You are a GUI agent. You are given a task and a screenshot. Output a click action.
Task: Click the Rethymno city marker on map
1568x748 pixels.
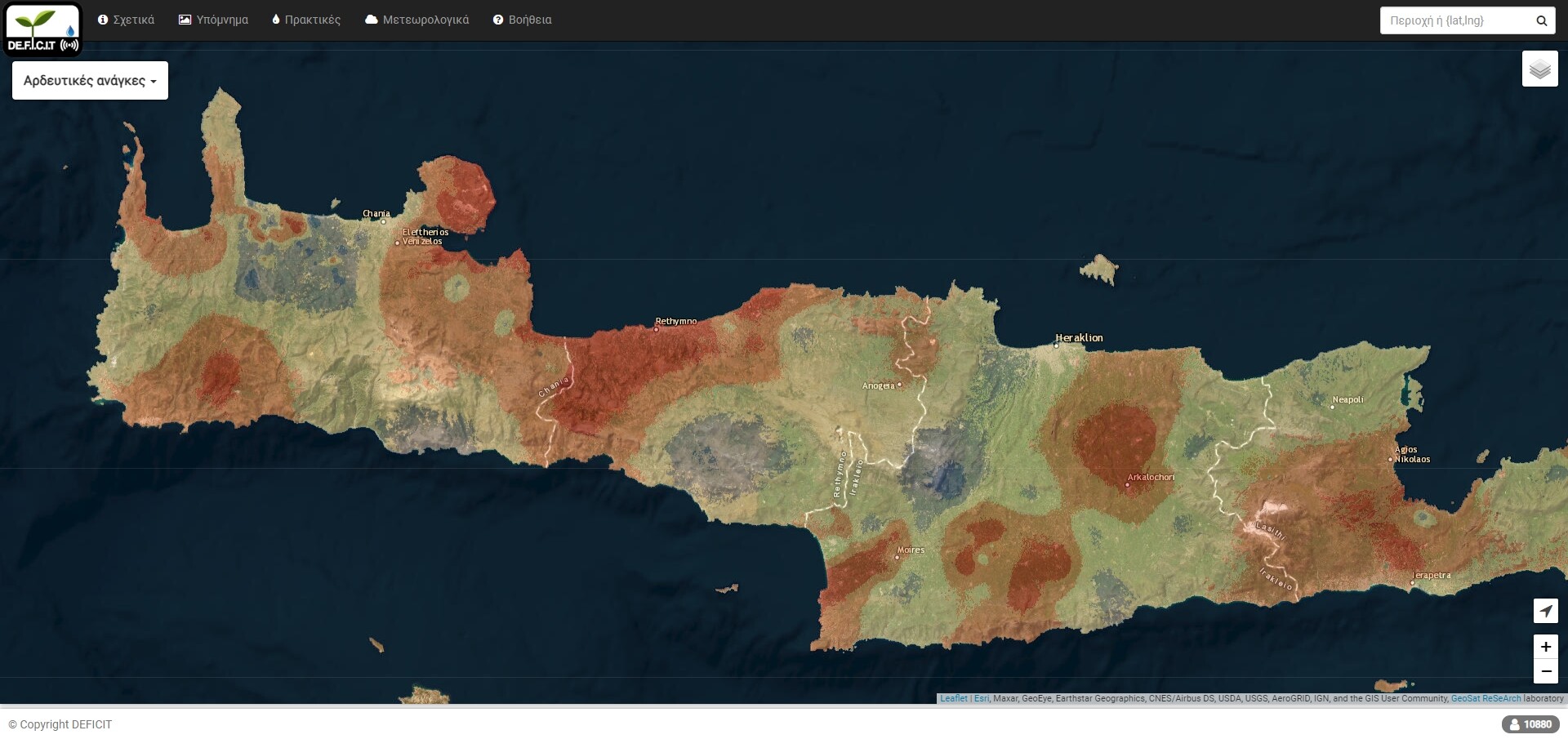(x=656, y=329)
